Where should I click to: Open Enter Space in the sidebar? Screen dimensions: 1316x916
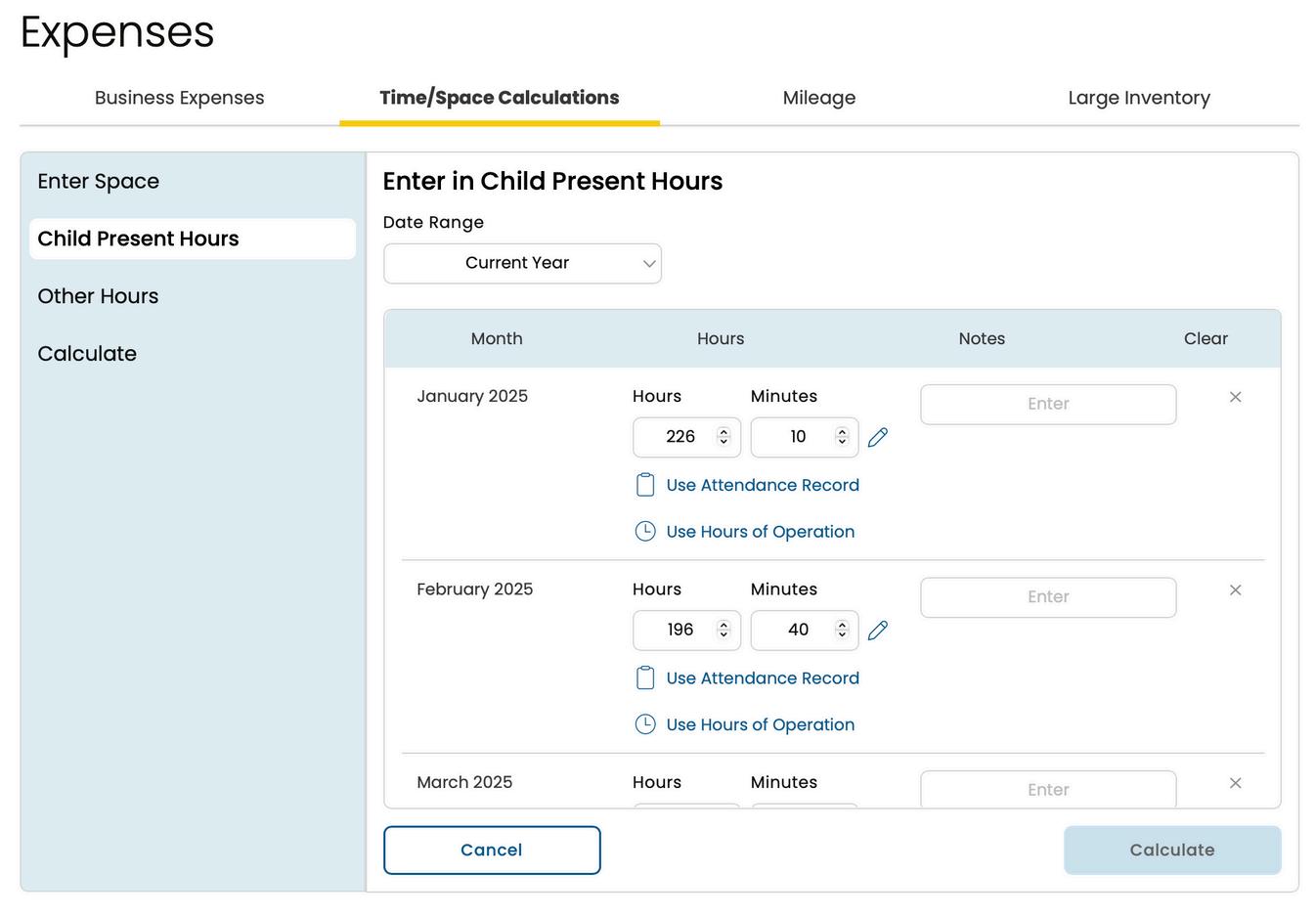99,181
